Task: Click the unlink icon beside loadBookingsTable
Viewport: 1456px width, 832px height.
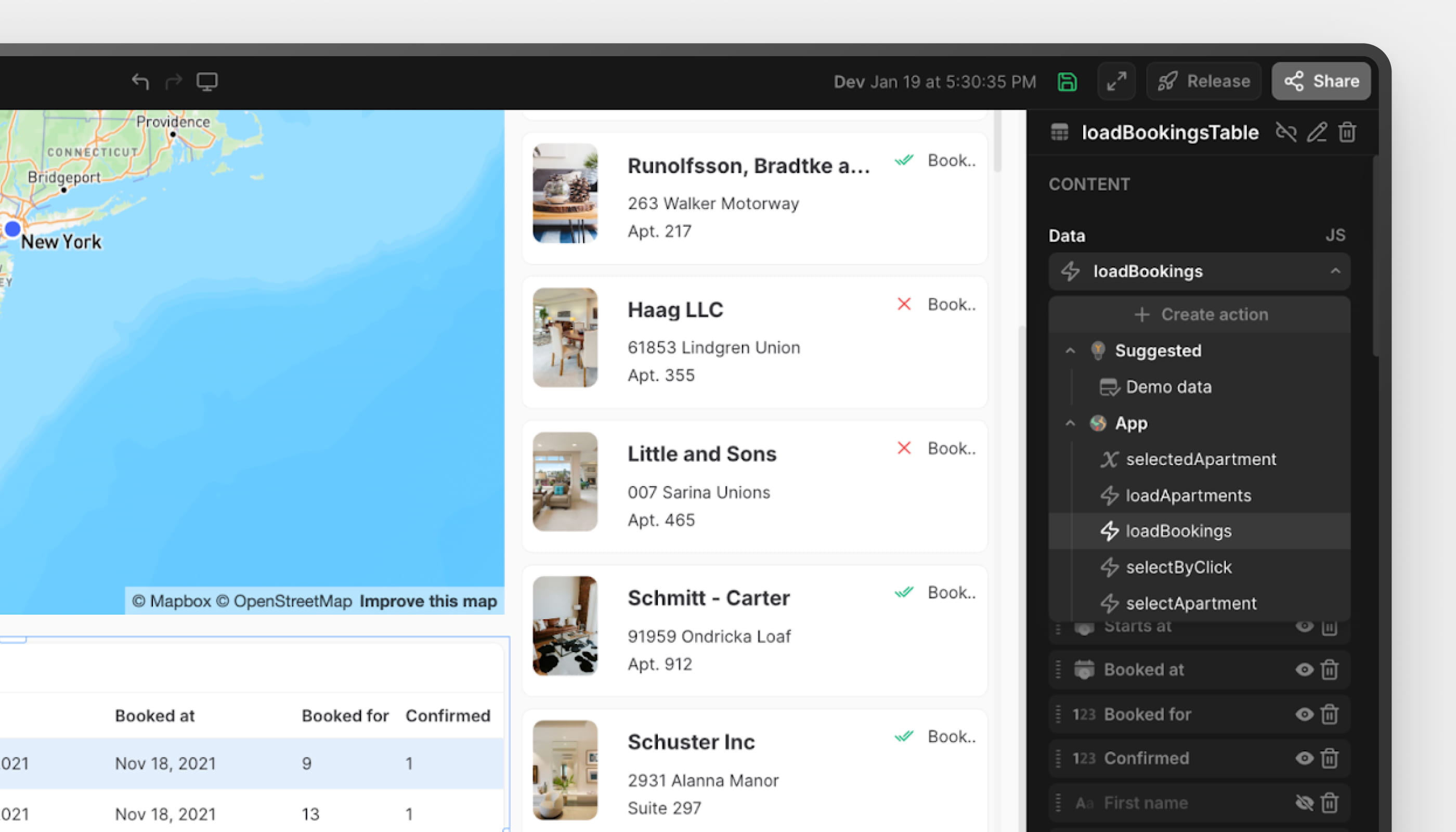Action: pyautogui.click(x=1286, y=133)
